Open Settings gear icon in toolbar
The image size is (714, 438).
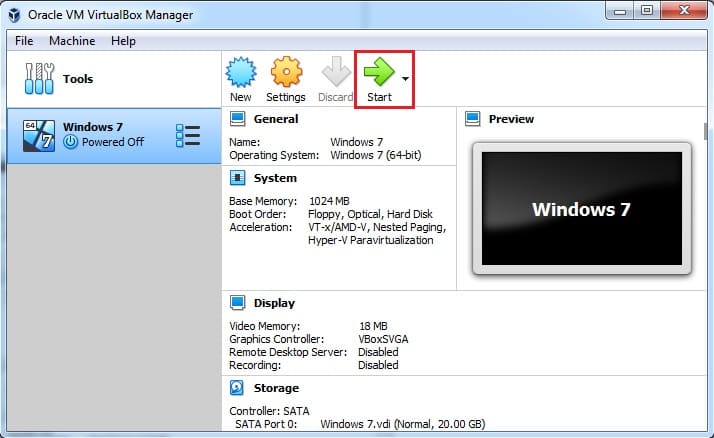pos(286,72)
